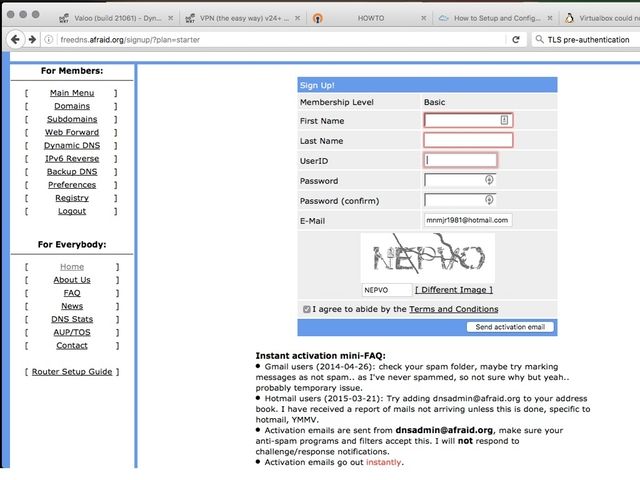Click the captcha image

(x=428, y=258)
